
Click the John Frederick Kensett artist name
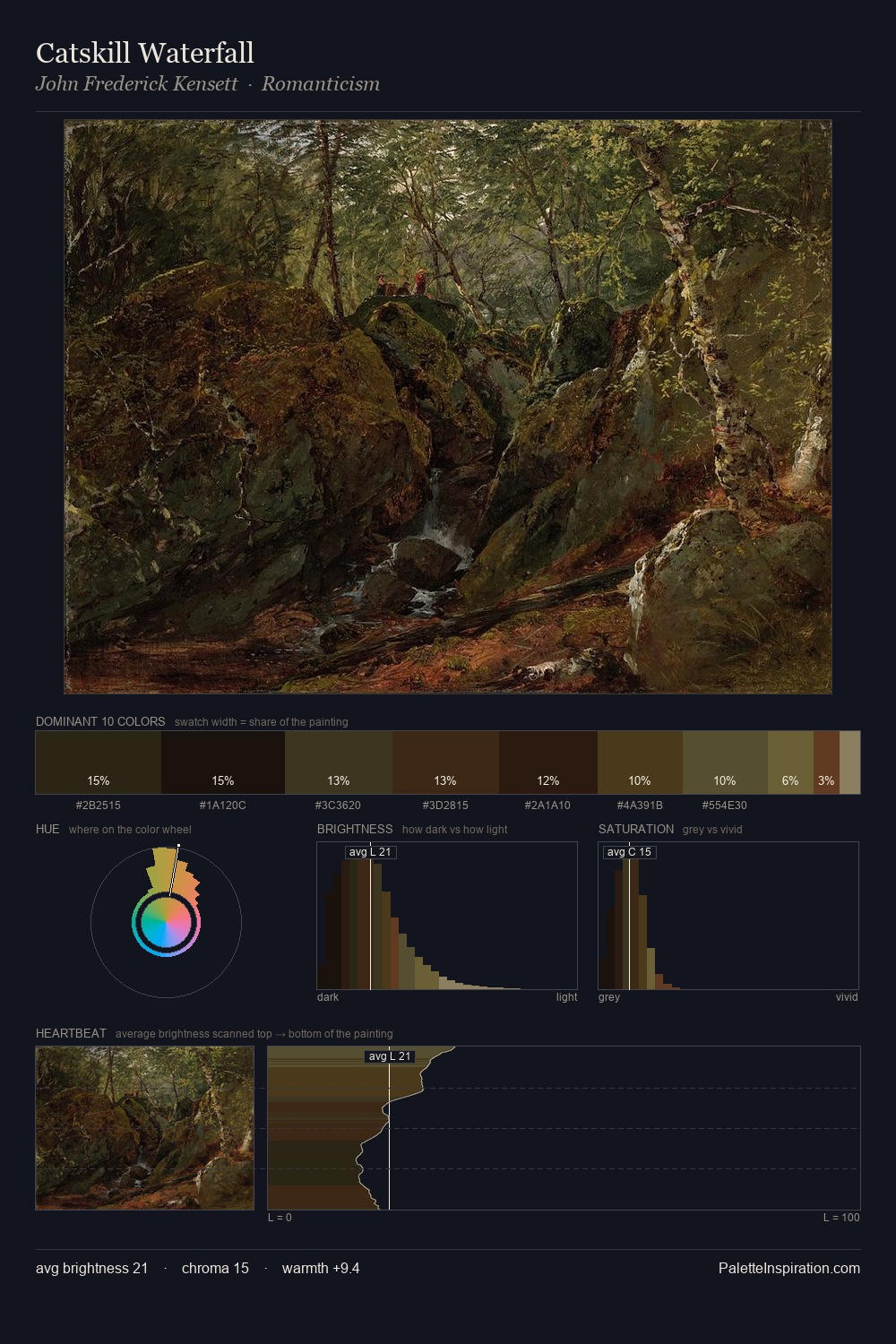(x=137, y=84)
